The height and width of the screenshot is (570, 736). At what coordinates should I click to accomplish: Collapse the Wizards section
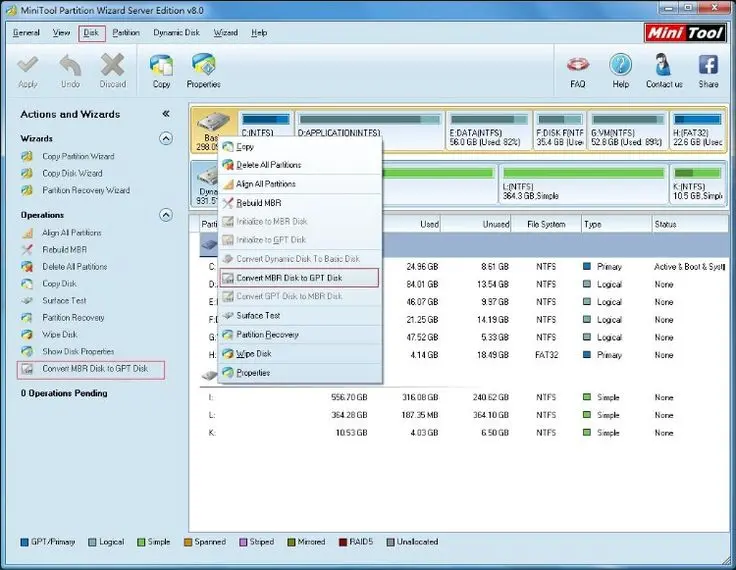coord(166,139)
